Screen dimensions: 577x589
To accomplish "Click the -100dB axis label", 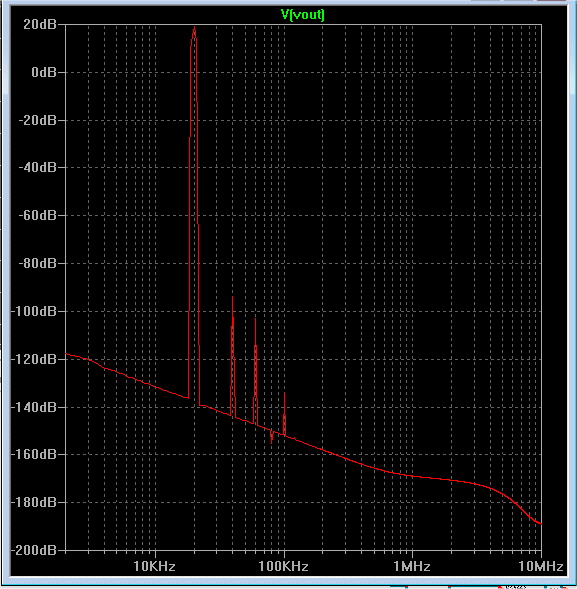I will click(x=34, y=311).
